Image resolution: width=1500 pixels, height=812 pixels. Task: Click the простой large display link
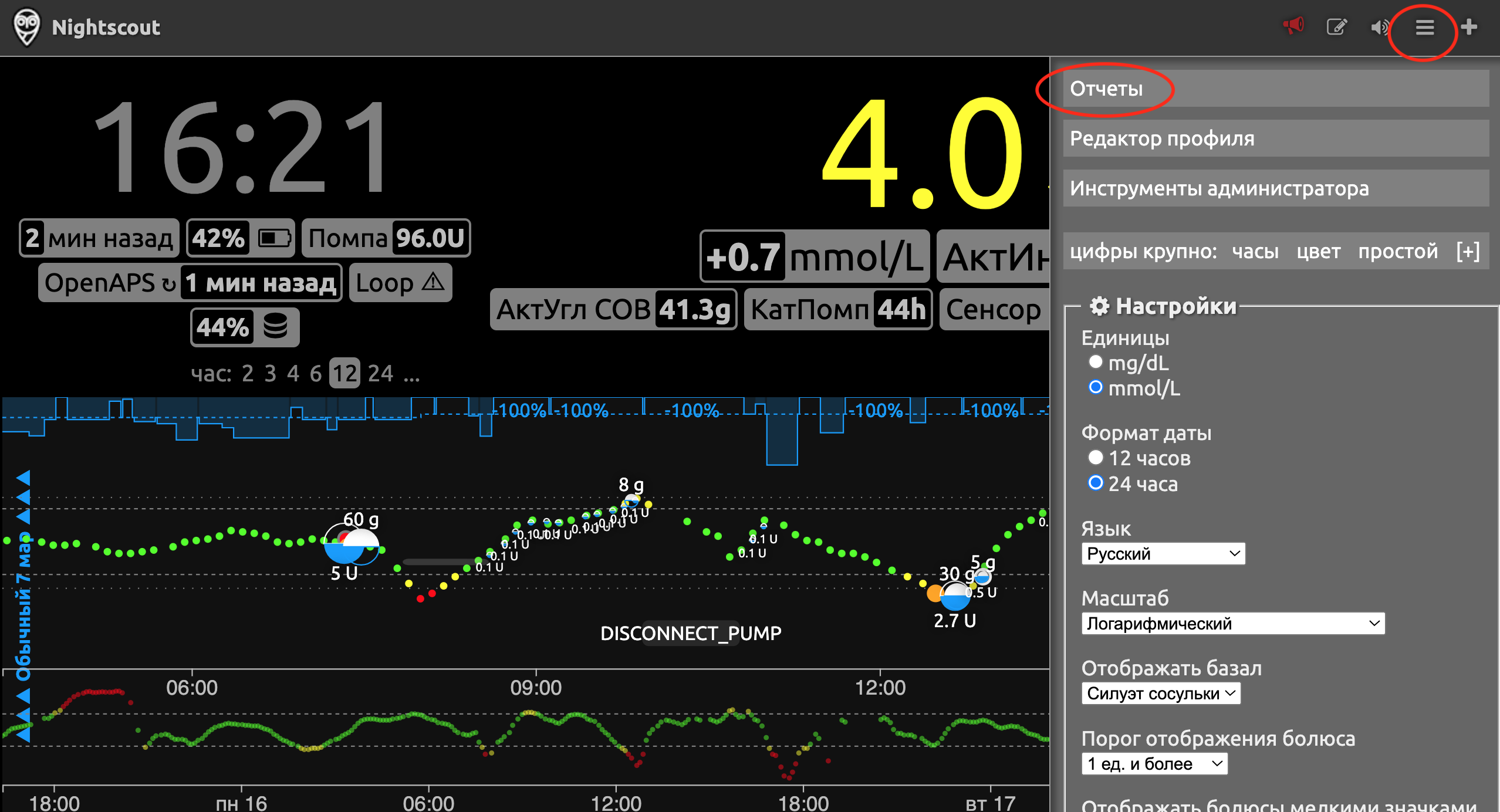pyautogui.click(x=1398, y=251)
